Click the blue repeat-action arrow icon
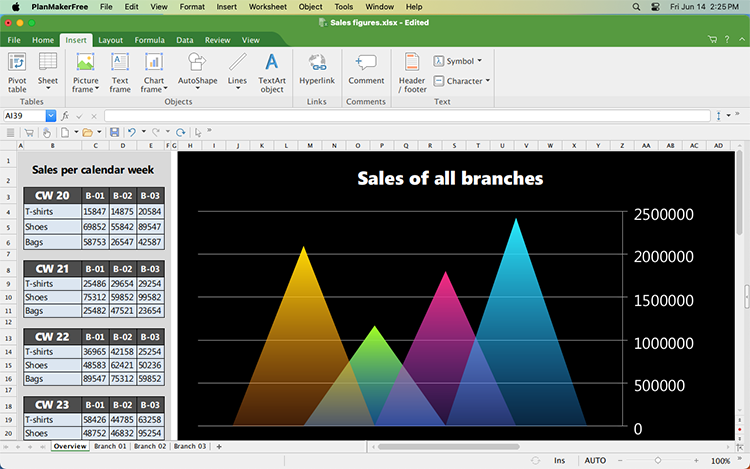This screenshot has width=750, height=469. pyautogui.click(x=180, y=132)
